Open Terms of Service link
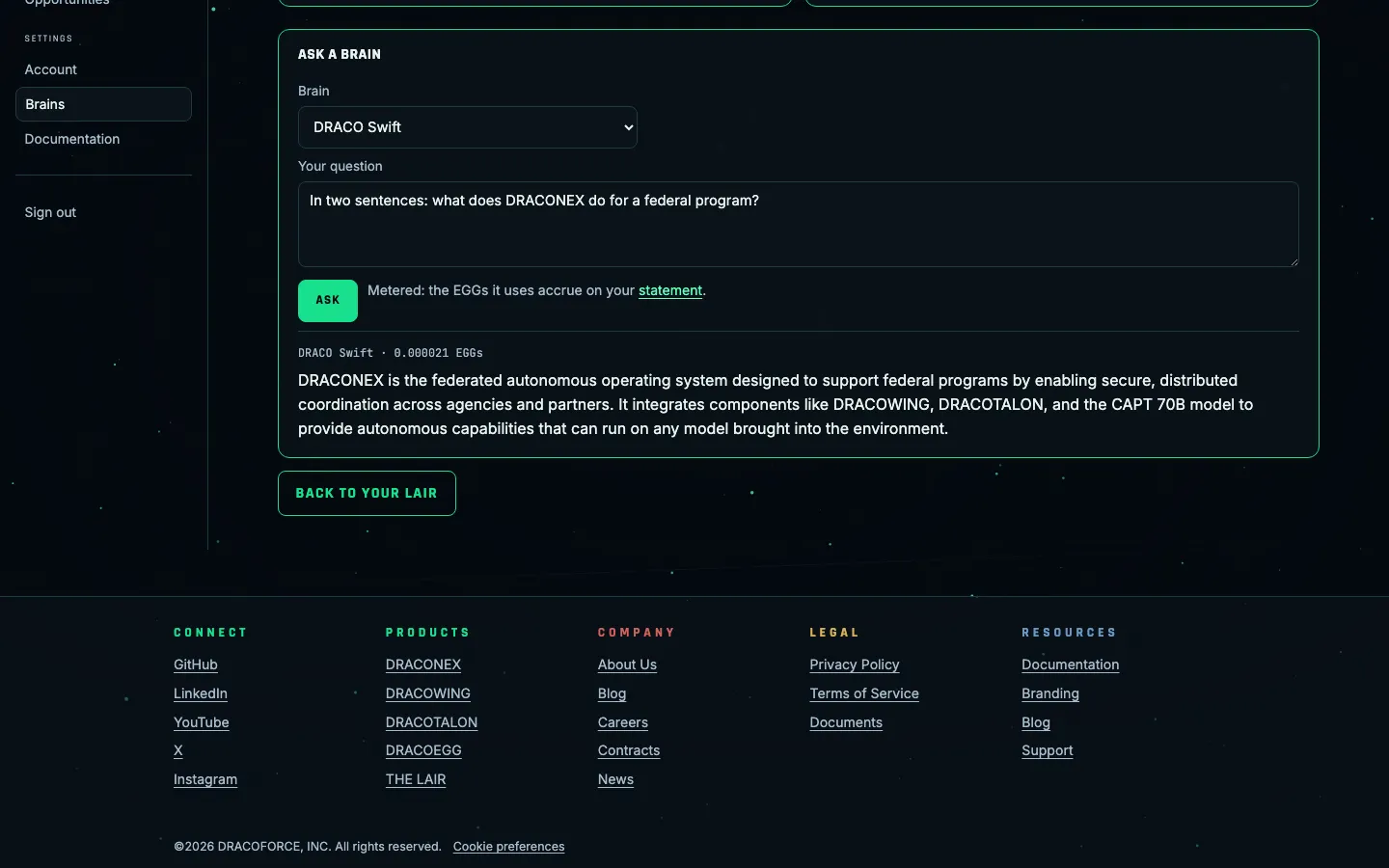Image resolution: width=1389 pixels, height=868 pixels. point(864,693)
